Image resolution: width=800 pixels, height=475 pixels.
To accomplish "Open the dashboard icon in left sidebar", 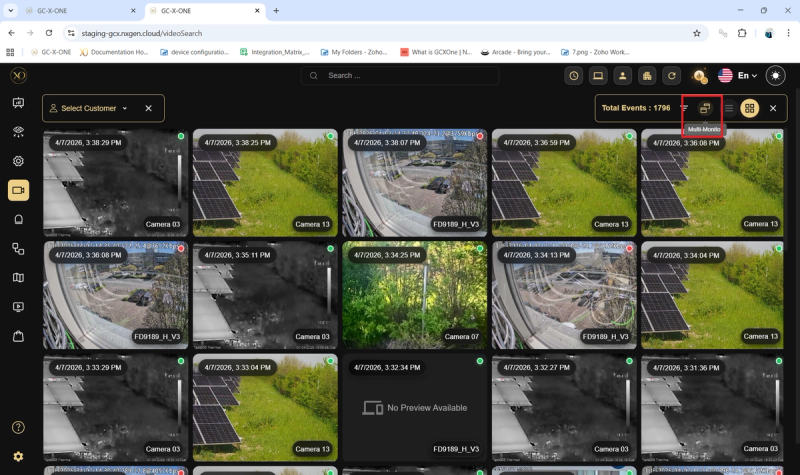I will click(18, 103).
